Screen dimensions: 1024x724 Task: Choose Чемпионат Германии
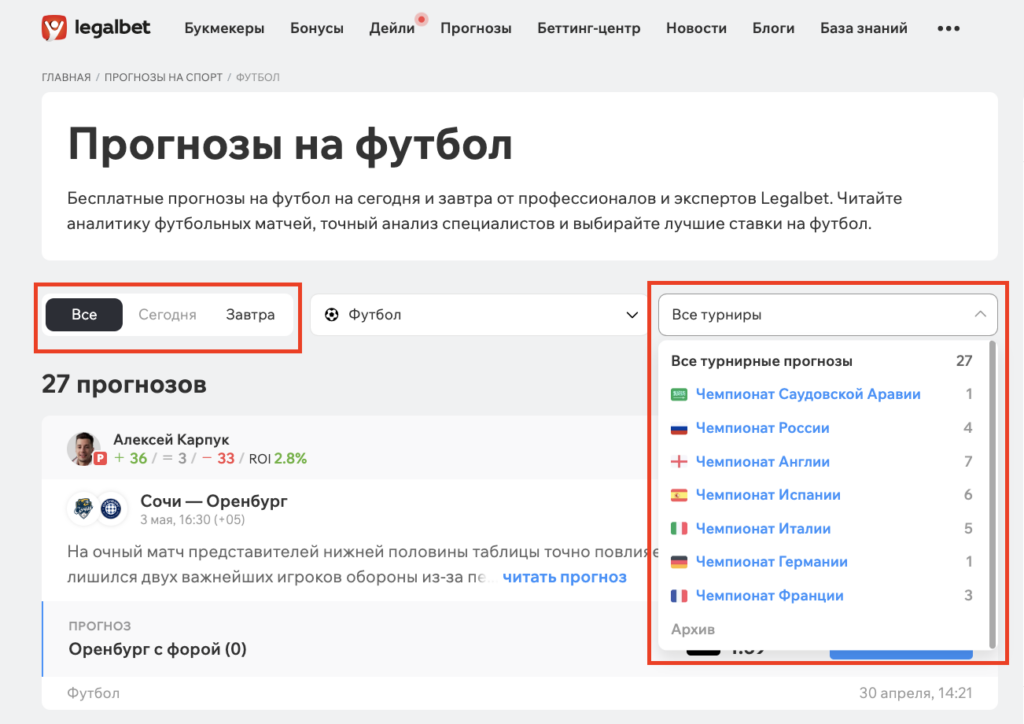(822, 562)
